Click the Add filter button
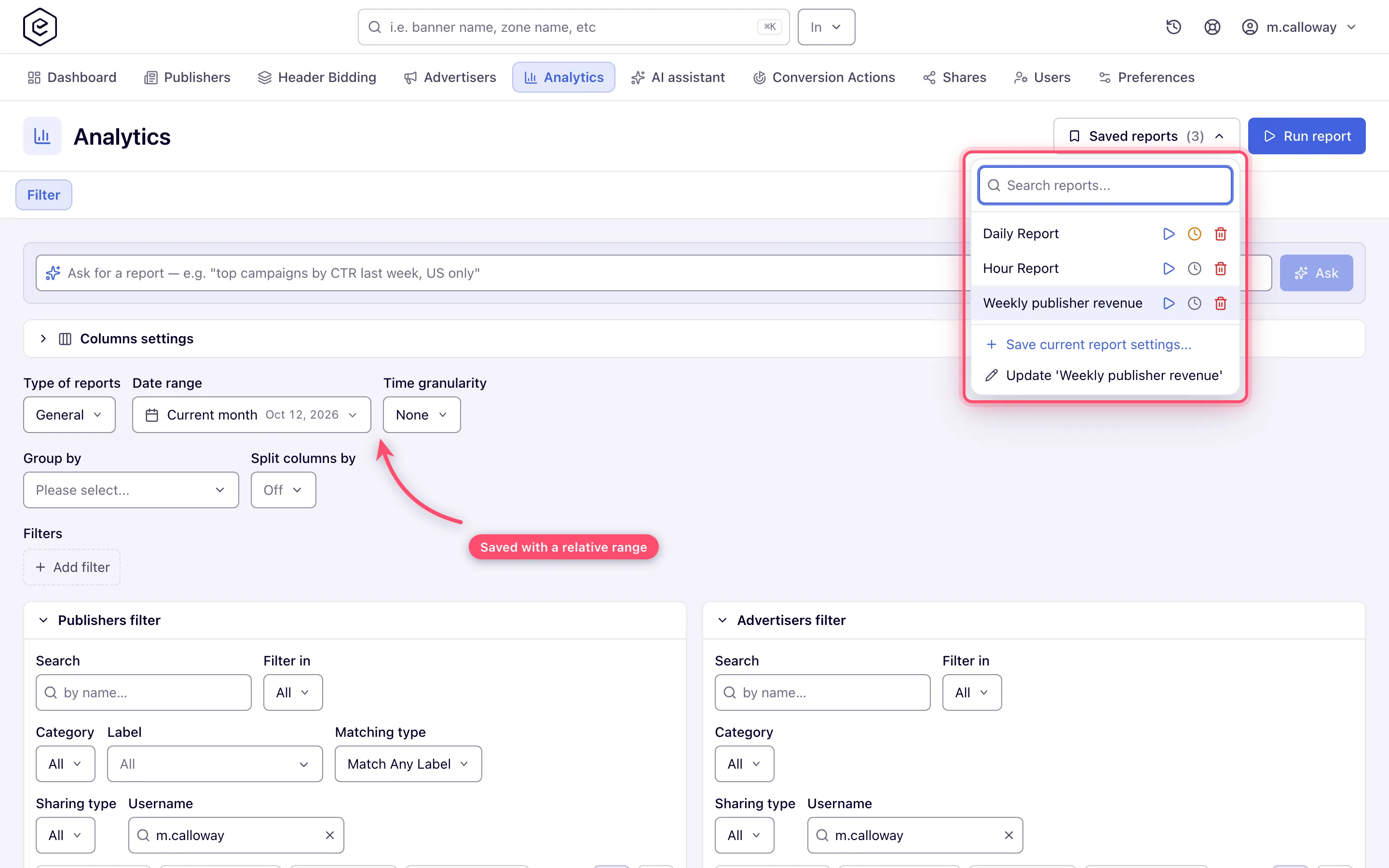The height and width of the screenshot is (868, 1389). pos(72,567)
